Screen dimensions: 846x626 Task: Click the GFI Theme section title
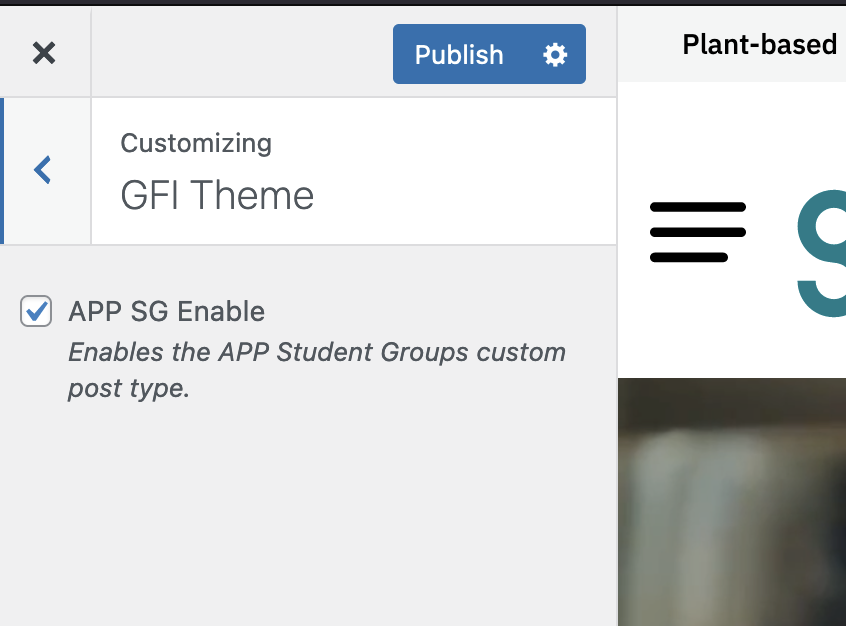click(217, 194)
